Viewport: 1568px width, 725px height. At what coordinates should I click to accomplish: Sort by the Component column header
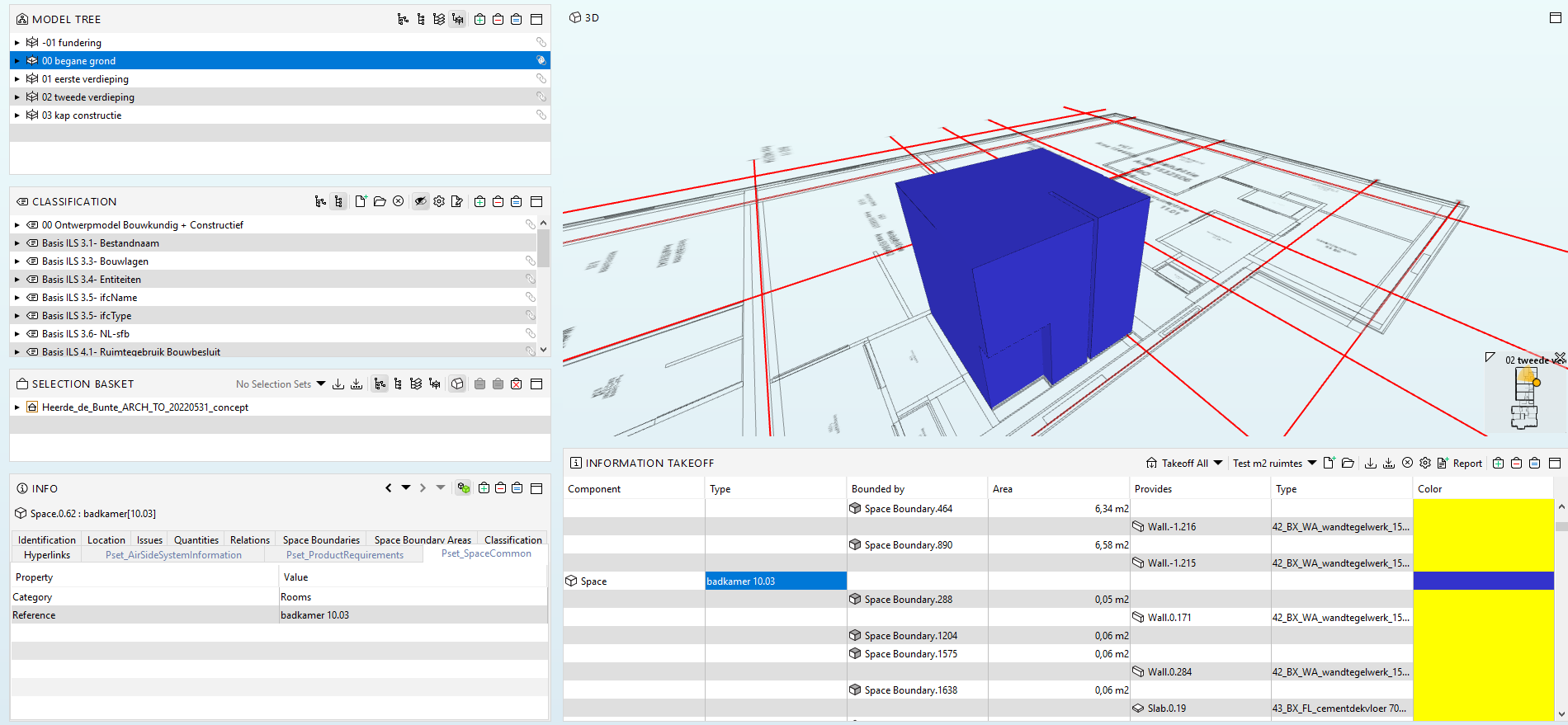pyautogui.click(x=634, y=488)
